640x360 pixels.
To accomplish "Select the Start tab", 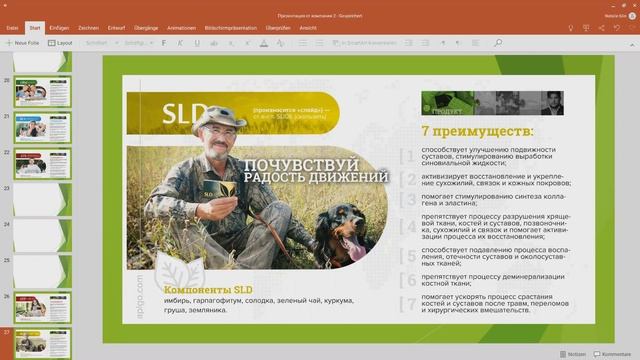I will [35, 28].
